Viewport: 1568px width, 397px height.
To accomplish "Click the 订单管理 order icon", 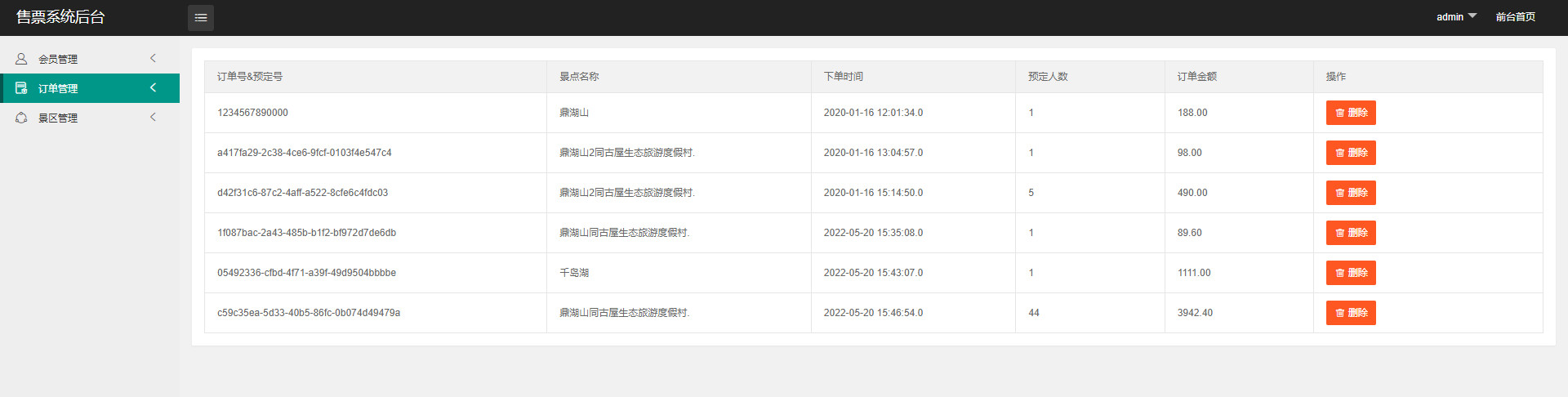I will (21, 88).
